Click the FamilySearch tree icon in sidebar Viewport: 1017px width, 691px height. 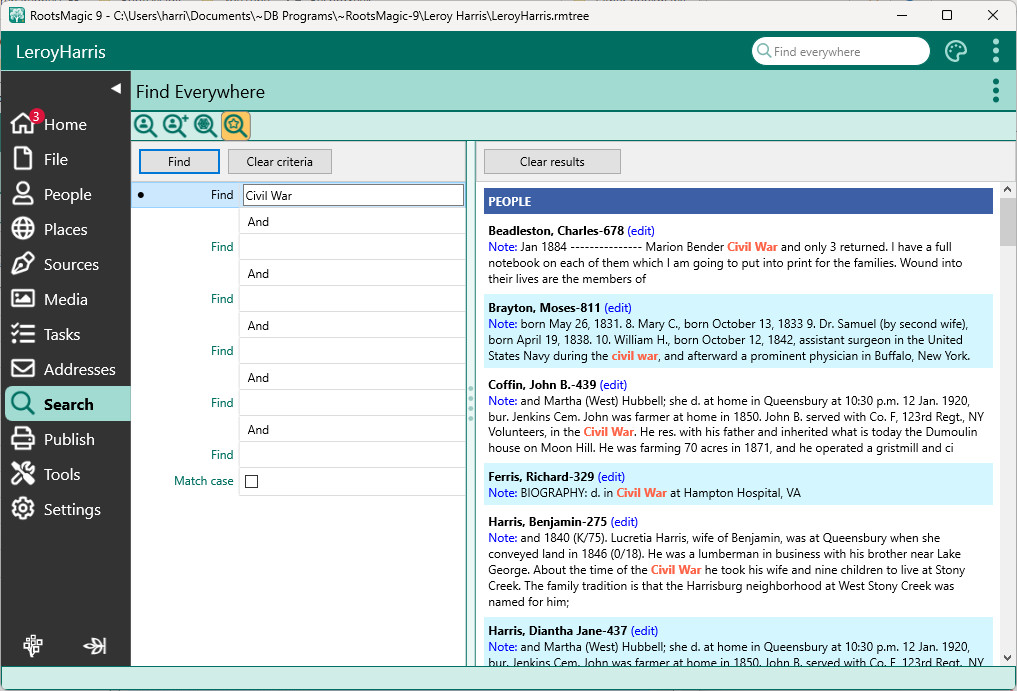33,646
